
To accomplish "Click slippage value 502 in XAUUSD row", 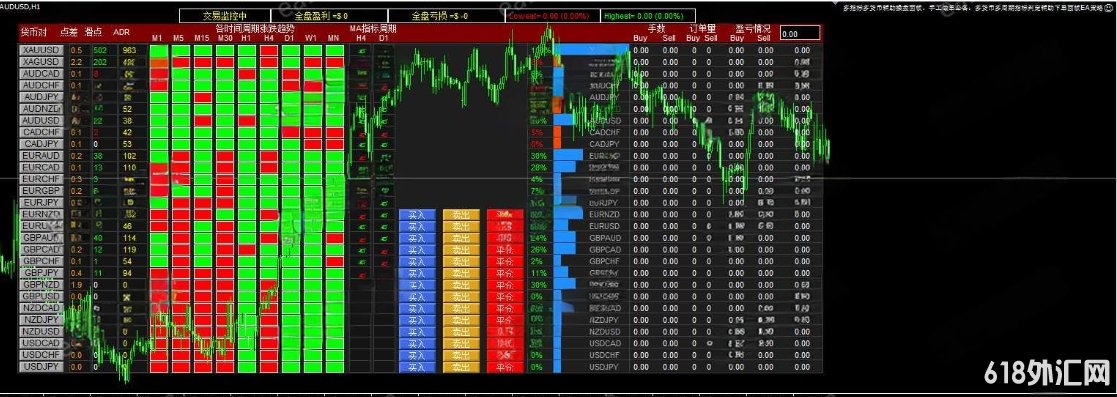I will point(100,51).
